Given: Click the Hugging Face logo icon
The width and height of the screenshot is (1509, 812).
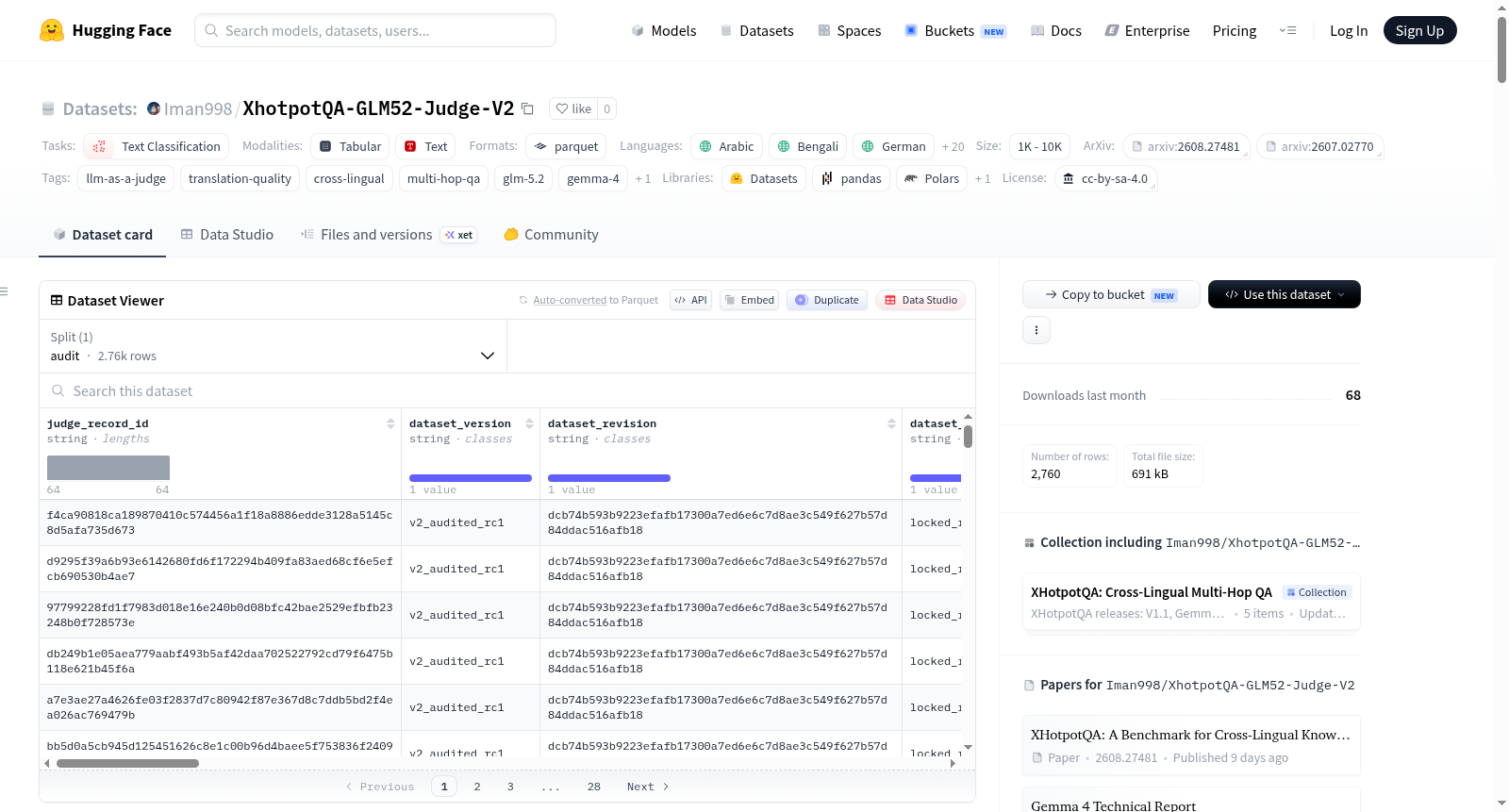Looking at the screenshot, I should 52,30.
